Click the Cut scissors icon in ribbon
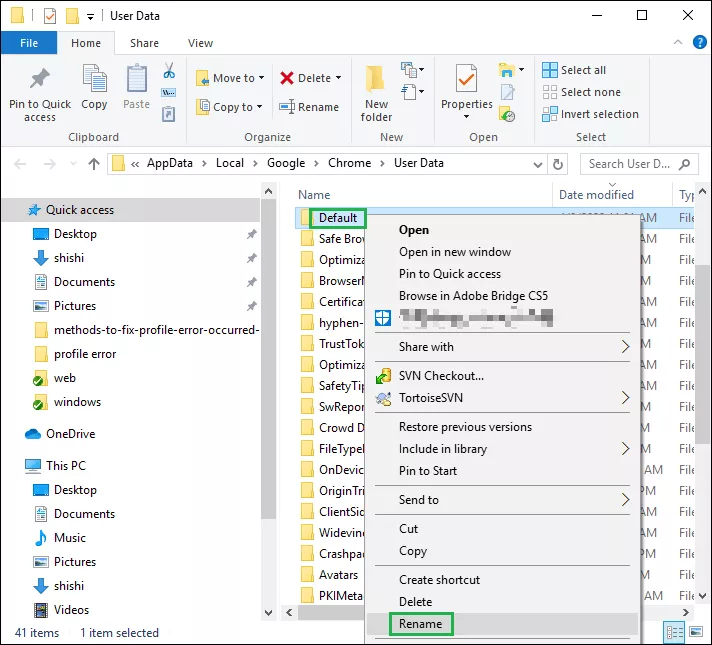 tap(169, 70)
